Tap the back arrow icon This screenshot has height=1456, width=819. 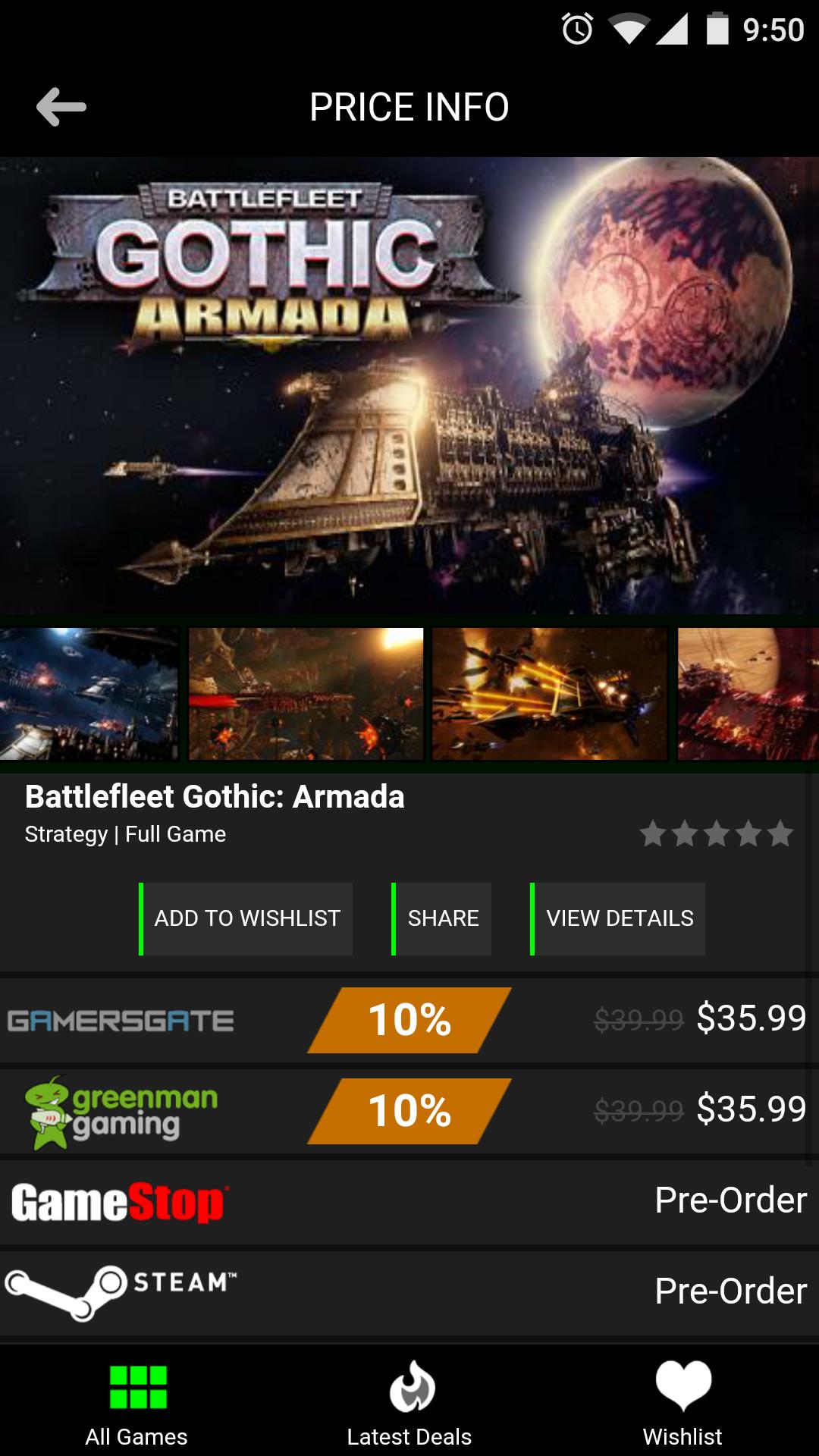(x=61, y=107)
